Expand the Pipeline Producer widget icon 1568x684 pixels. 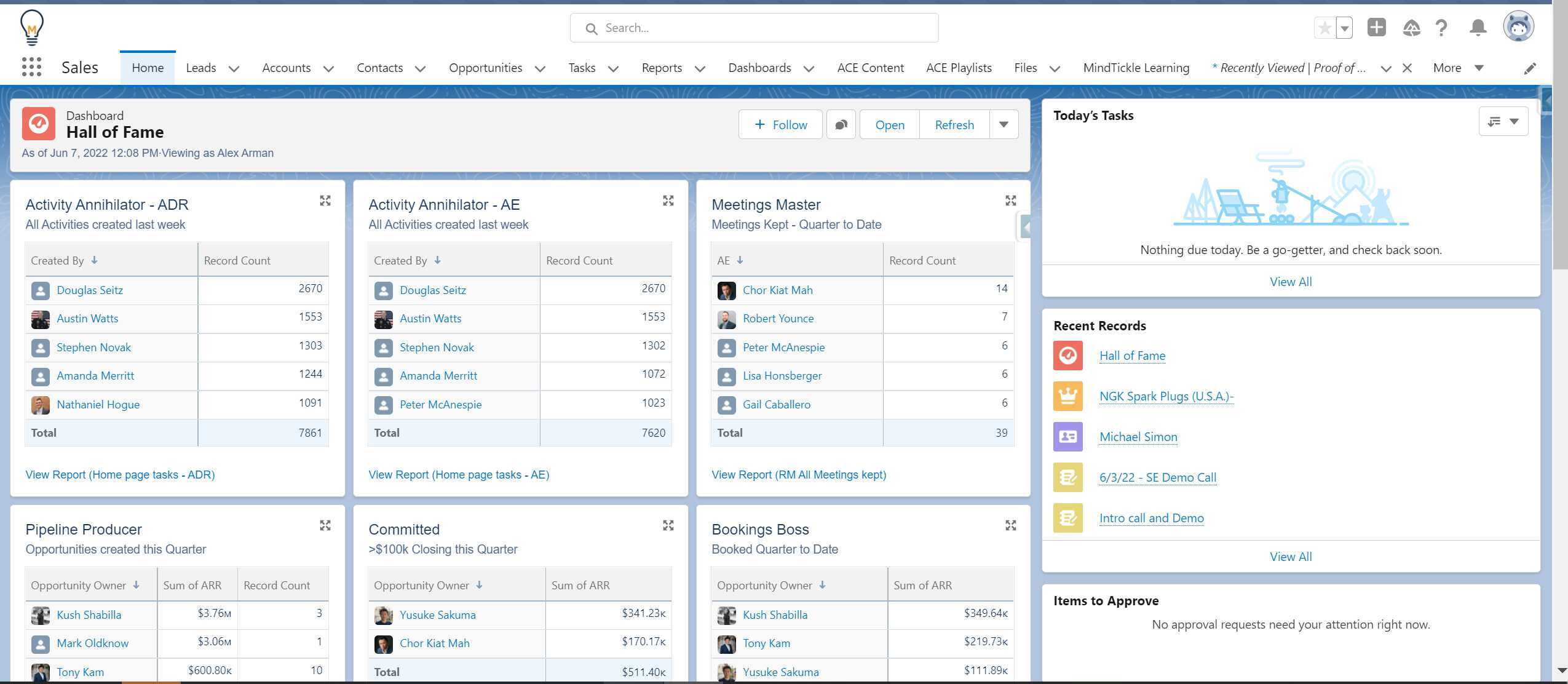325,525
